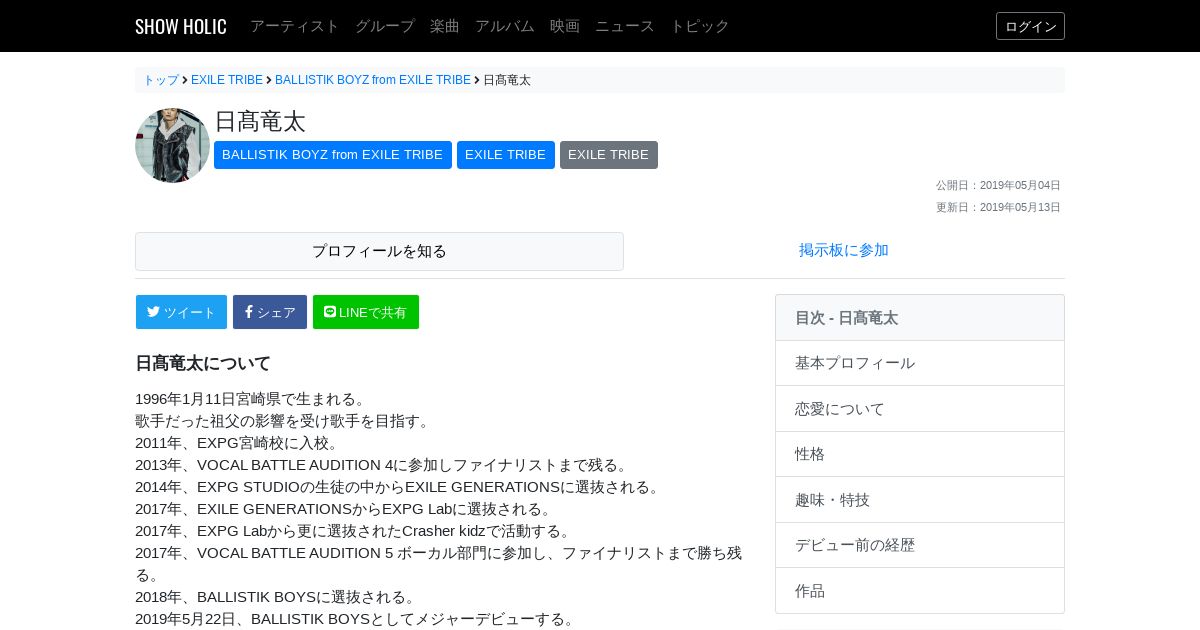Click the line 1996年1月11日宮崎県で生まれる。
This screenshot has height=630, width=1200.
click(253, 399)
